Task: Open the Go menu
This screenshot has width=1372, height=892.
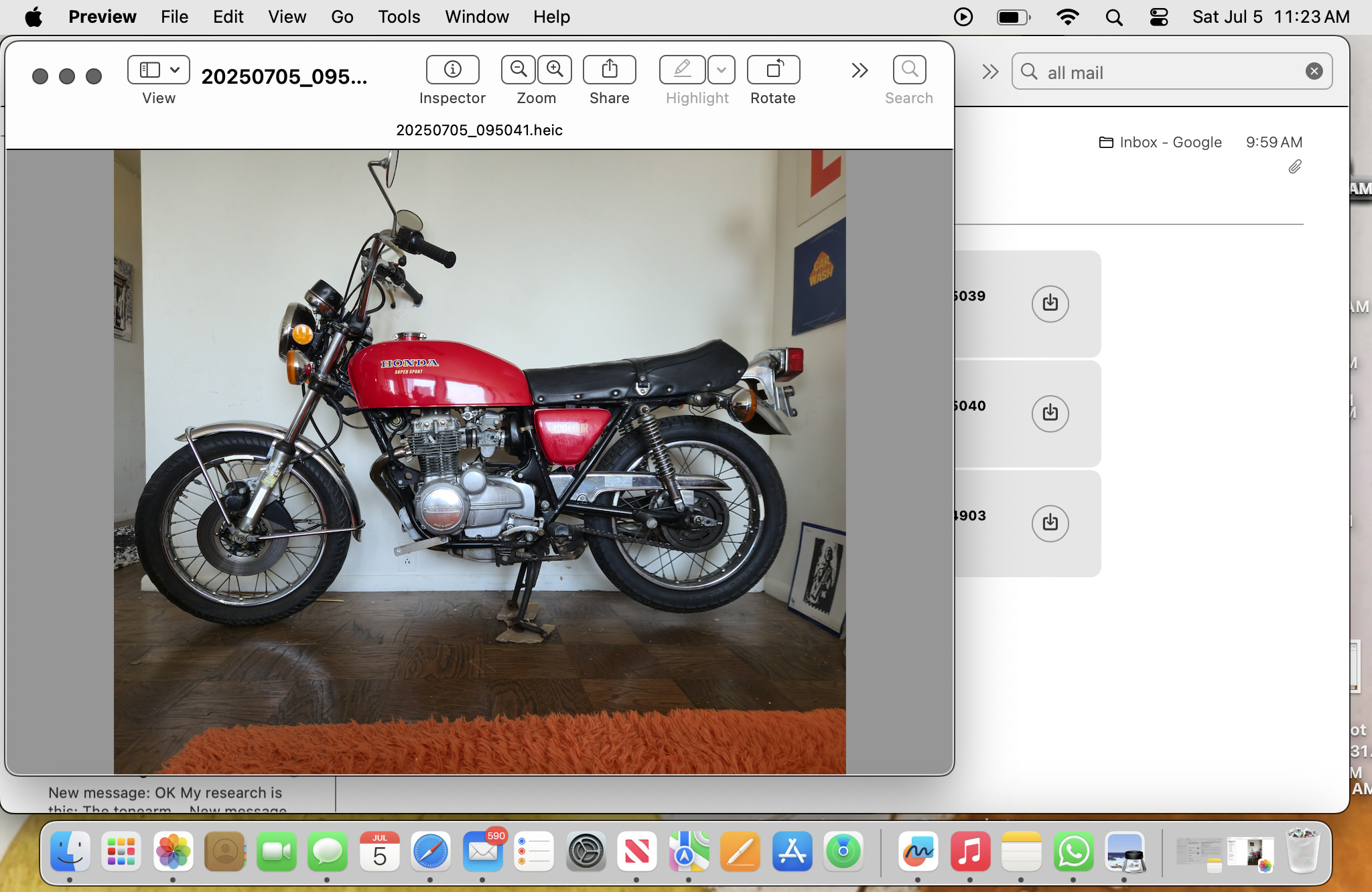Action: [342, 17]
